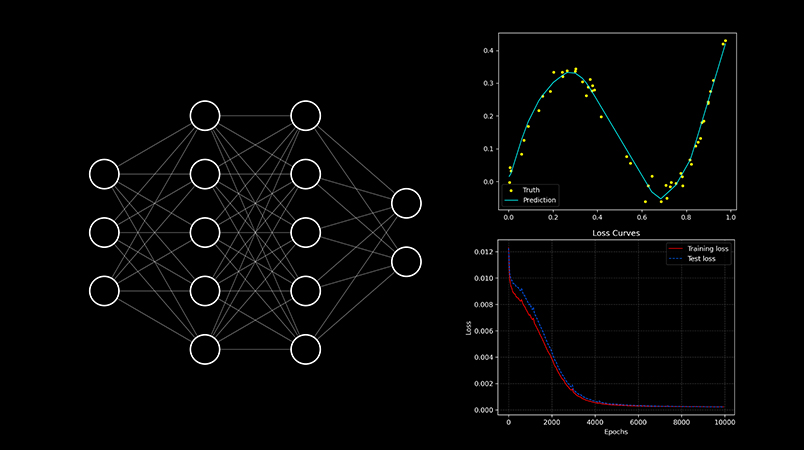Select the bottom node of second hidden layer

[x=305, y=348]
